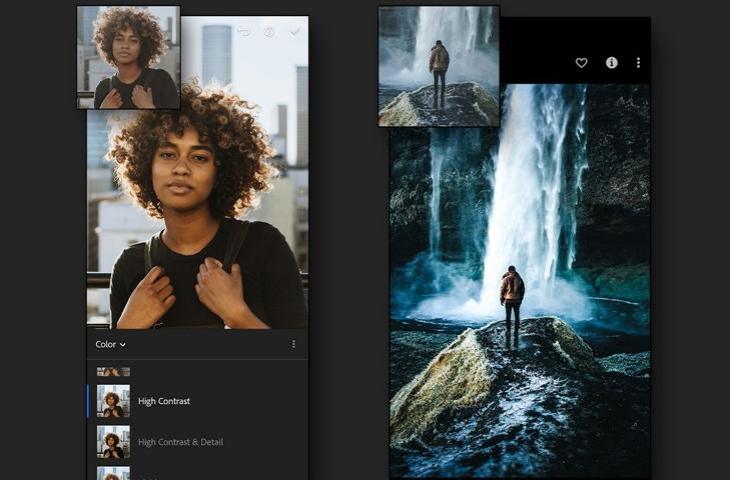Expand the Color preset group dropdown

point(110,345)
